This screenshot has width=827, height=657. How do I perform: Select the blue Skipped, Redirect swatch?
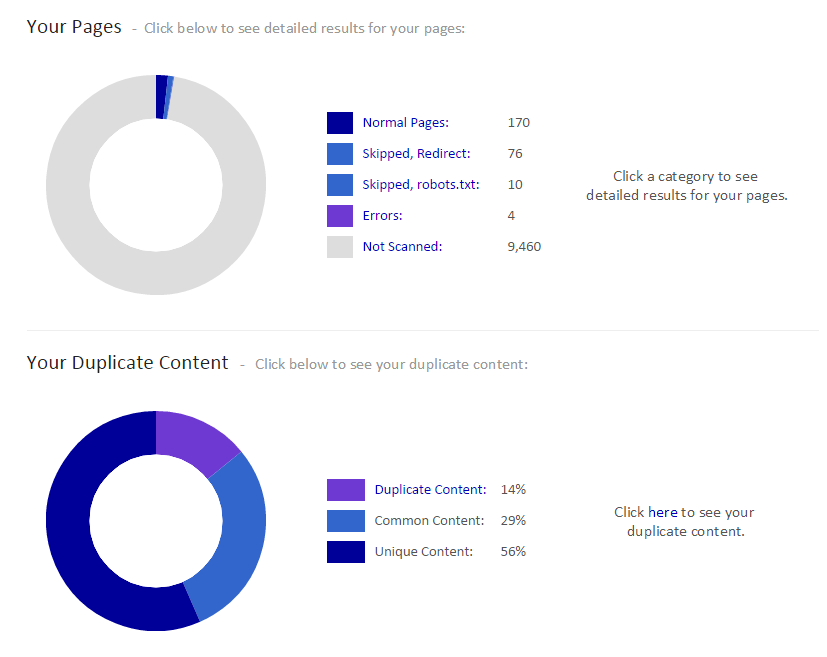coord(340,154)
